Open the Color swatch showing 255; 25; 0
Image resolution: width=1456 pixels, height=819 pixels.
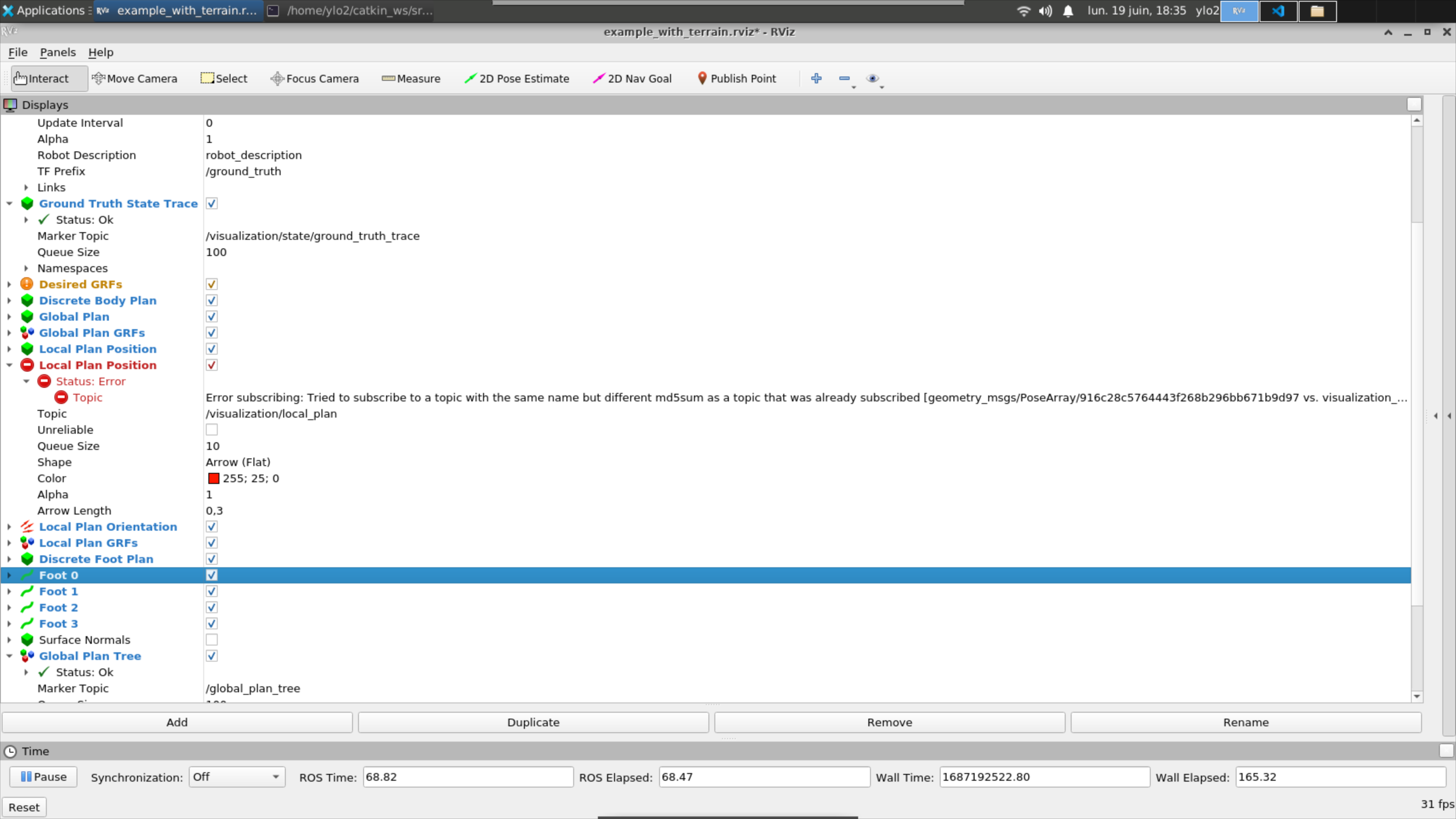click(213, 478)
